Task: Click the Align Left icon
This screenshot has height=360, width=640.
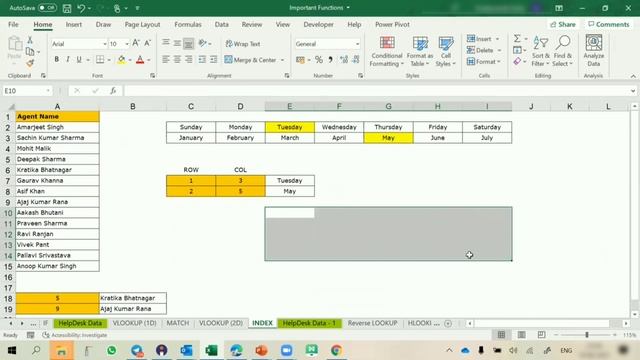Action: (x=166, y=60)
